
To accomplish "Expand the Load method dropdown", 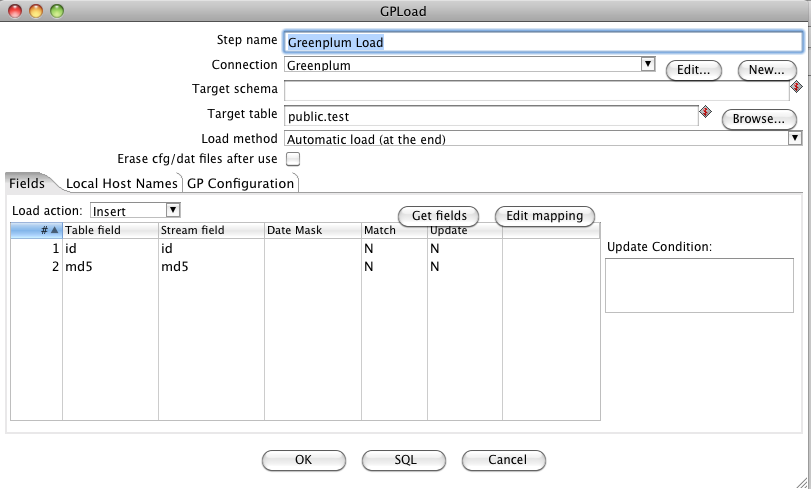I will [795, 138].
